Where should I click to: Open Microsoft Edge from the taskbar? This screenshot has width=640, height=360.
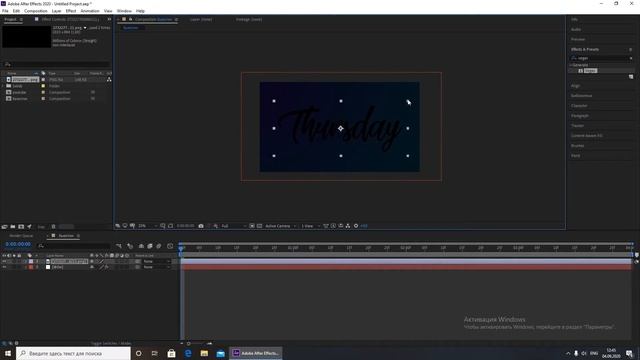coord(188,353)
